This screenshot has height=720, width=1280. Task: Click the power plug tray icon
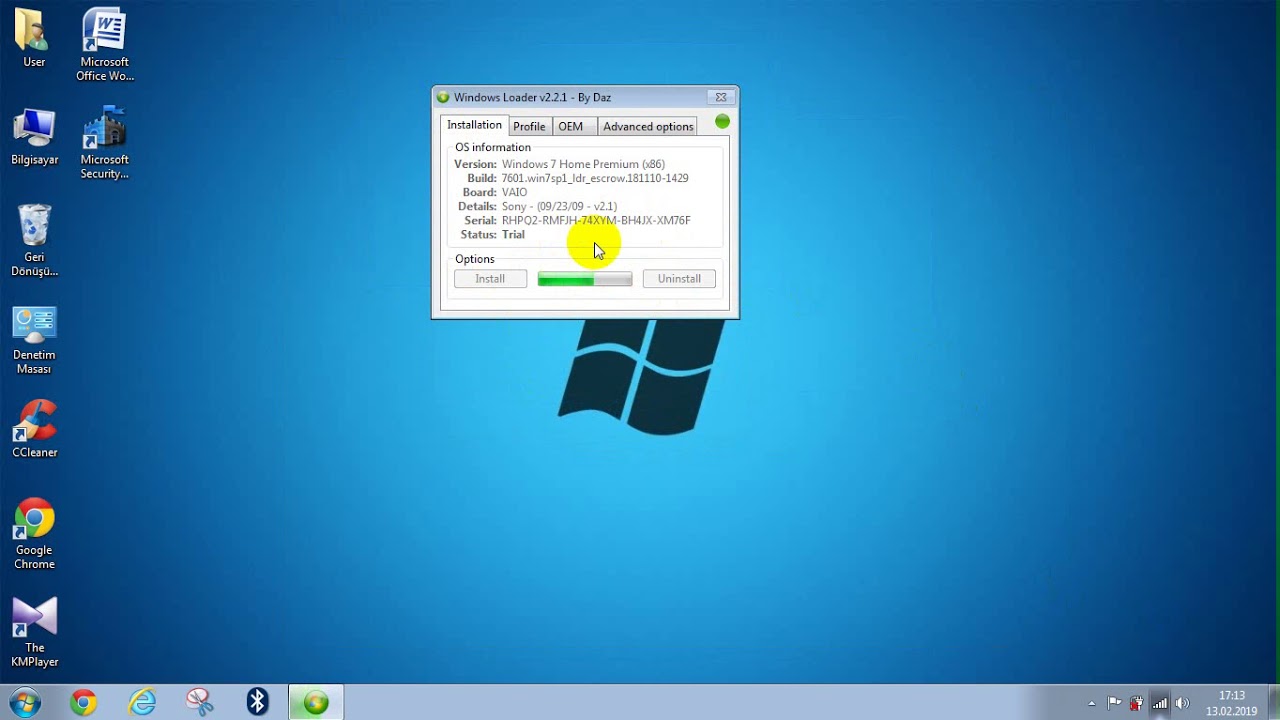pyautogui.click(x=1137, y=703)
